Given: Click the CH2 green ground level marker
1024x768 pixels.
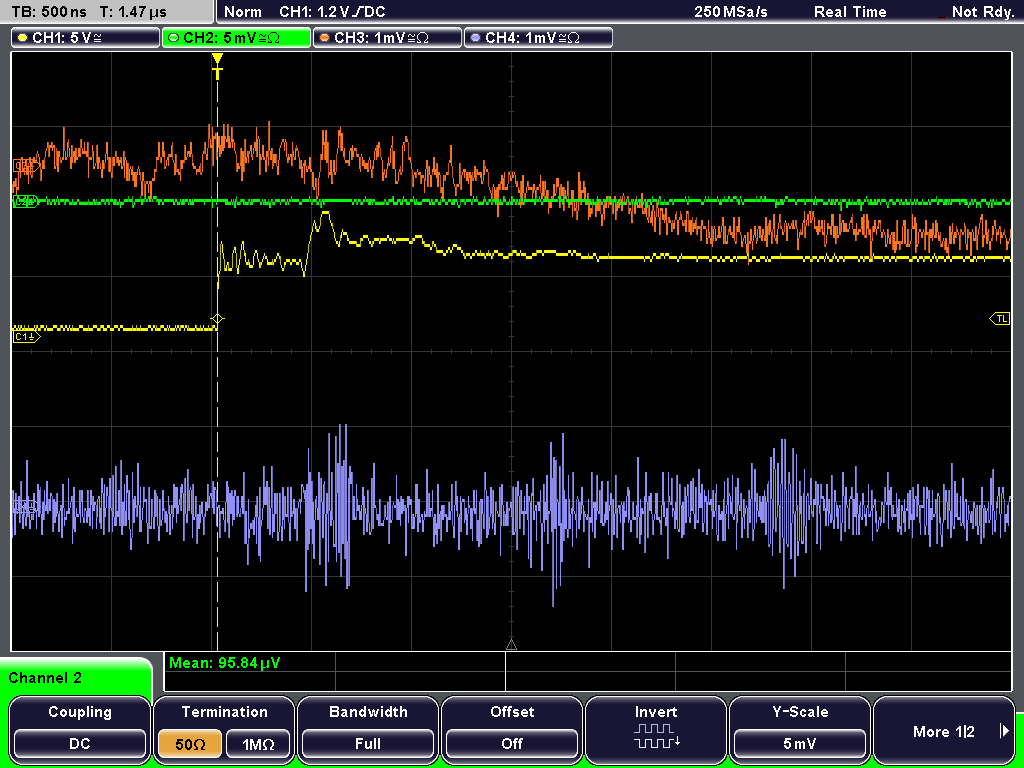Looking at the screenshot, I should [x=25, y=201].
